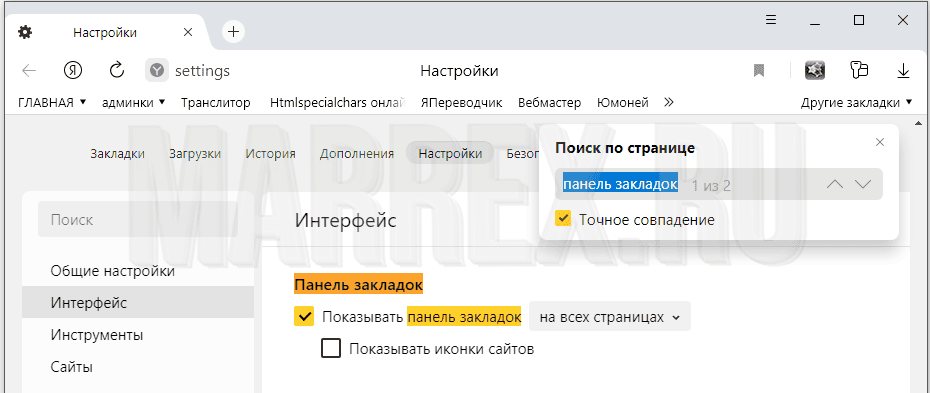Viewport: 930px width, 393px height.
Task: Close the Поиск по странице panel
Action: (880, 142)
